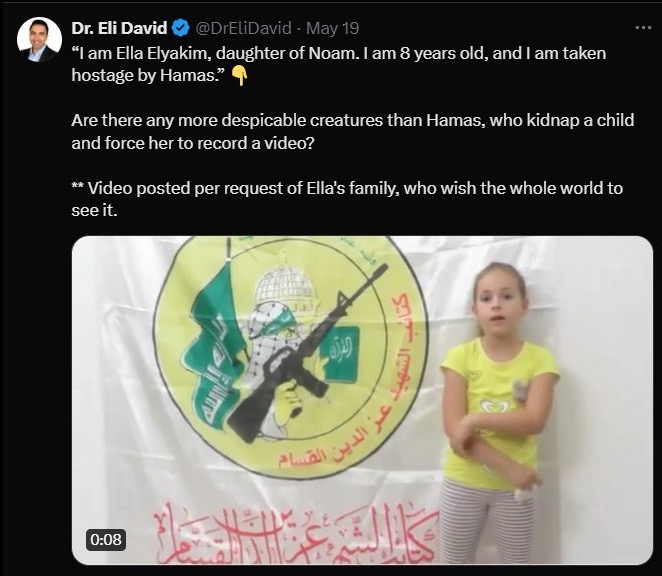This screenshot has height=576, width=662.
Task: Open the three-dot more options menu
Action: (x=643, y=27)
